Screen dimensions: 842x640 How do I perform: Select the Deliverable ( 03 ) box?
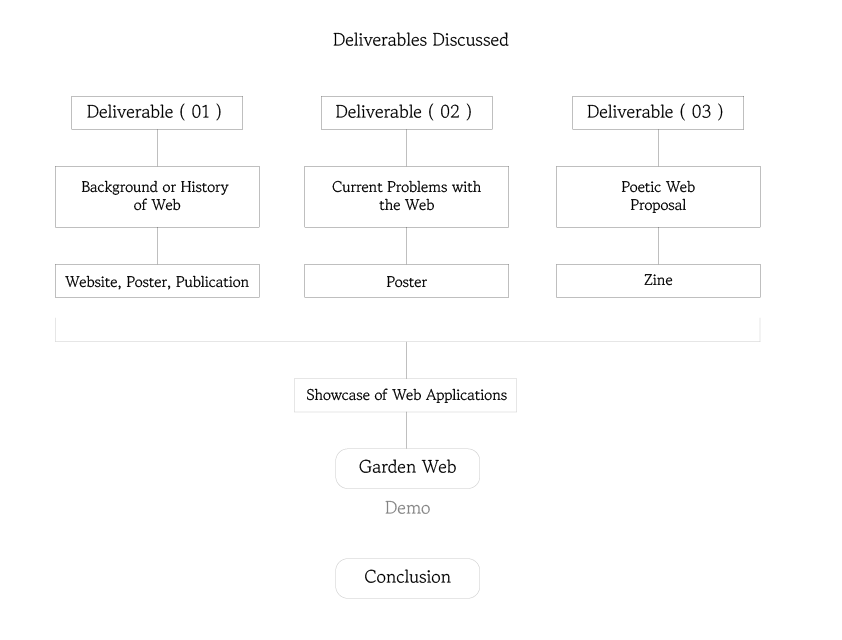click(657, 112)
